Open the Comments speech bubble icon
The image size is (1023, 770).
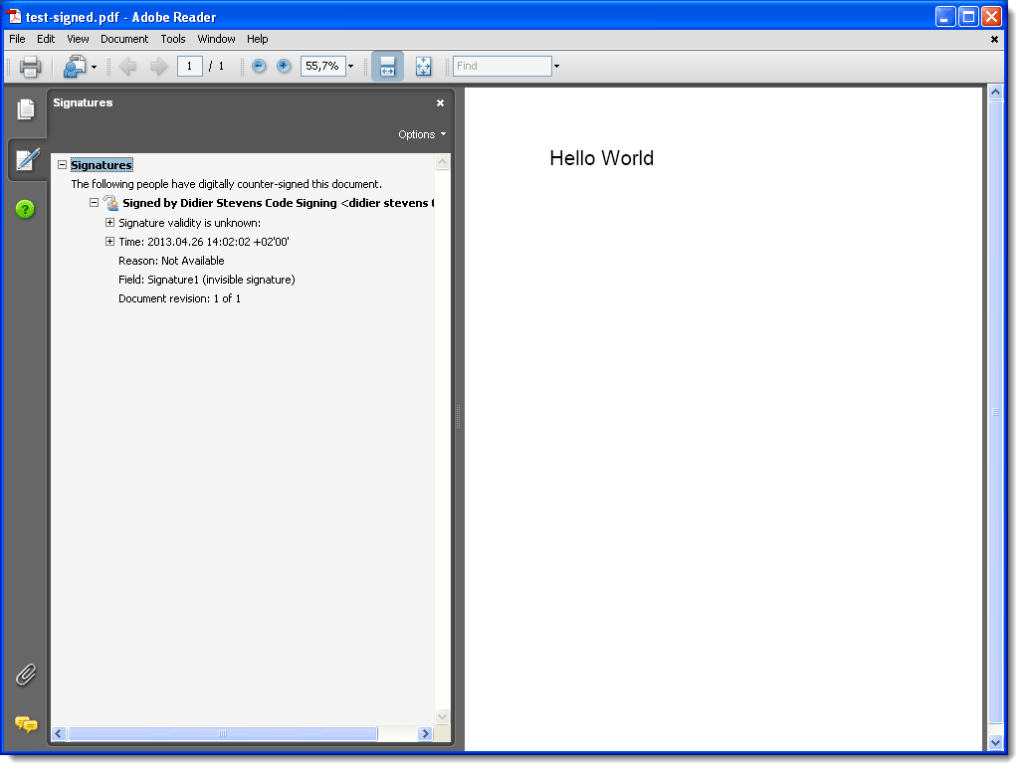[25, 723]
